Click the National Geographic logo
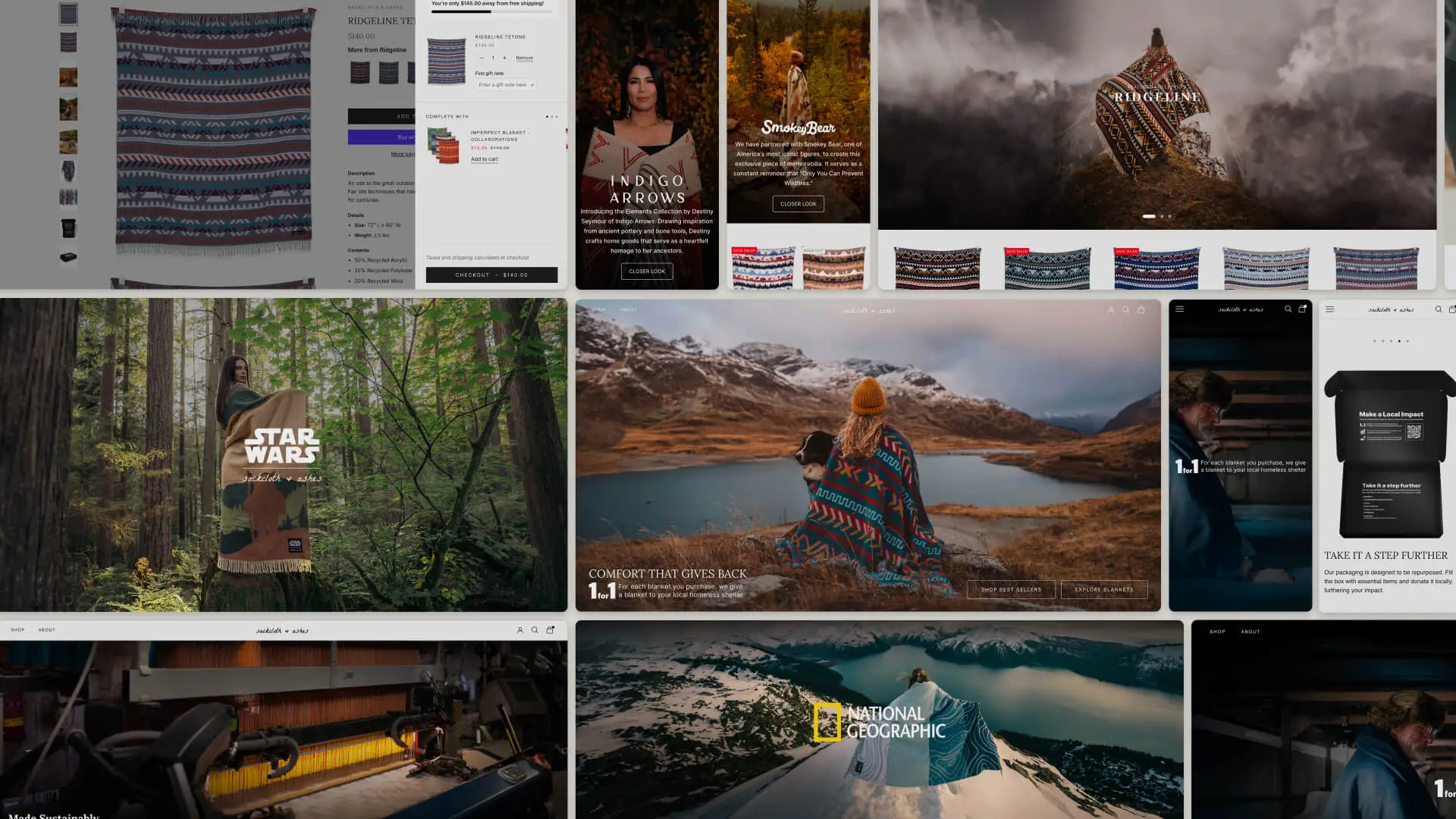 (x=880, y=722)
